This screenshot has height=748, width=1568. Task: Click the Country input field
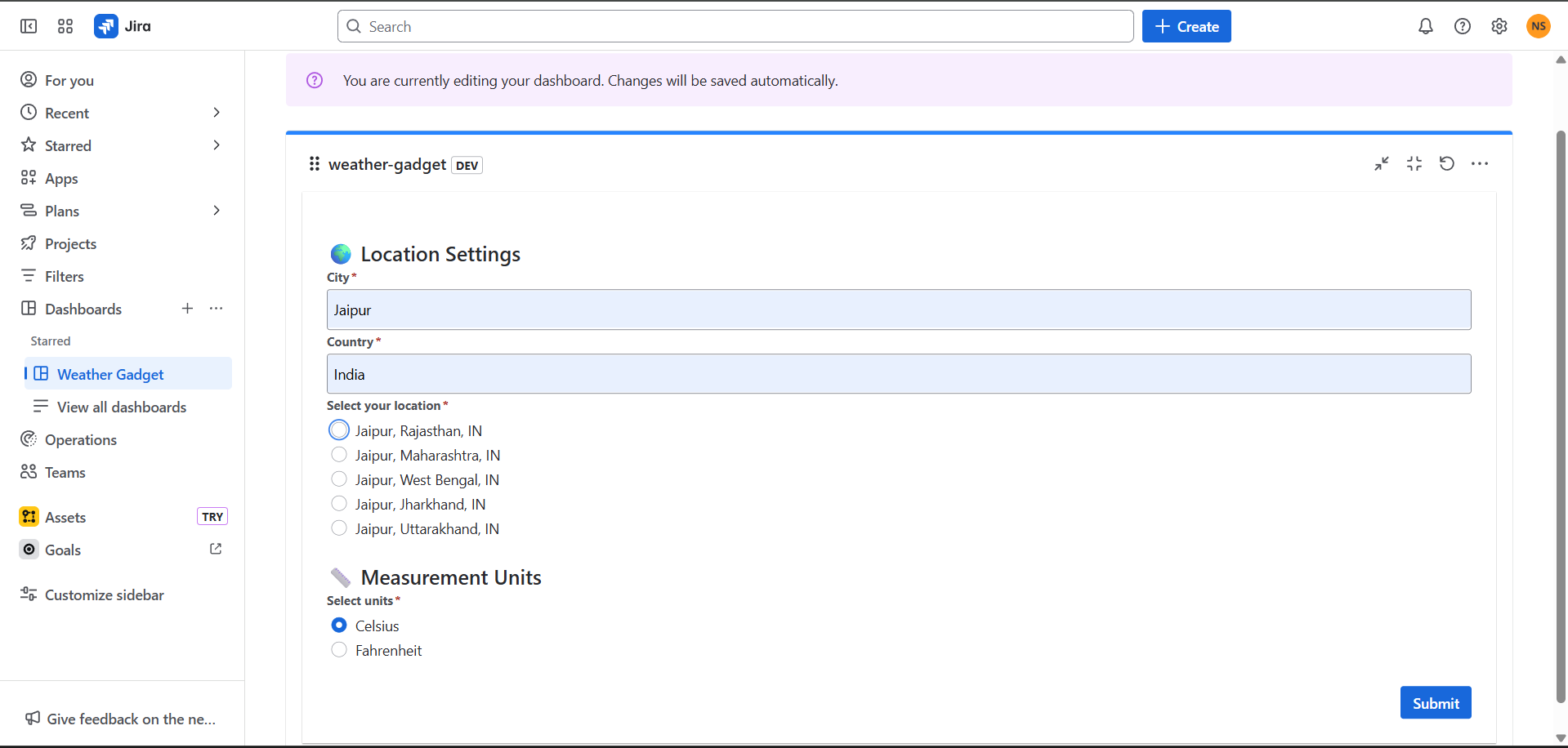pyautogui.click(x=899, y=374)
